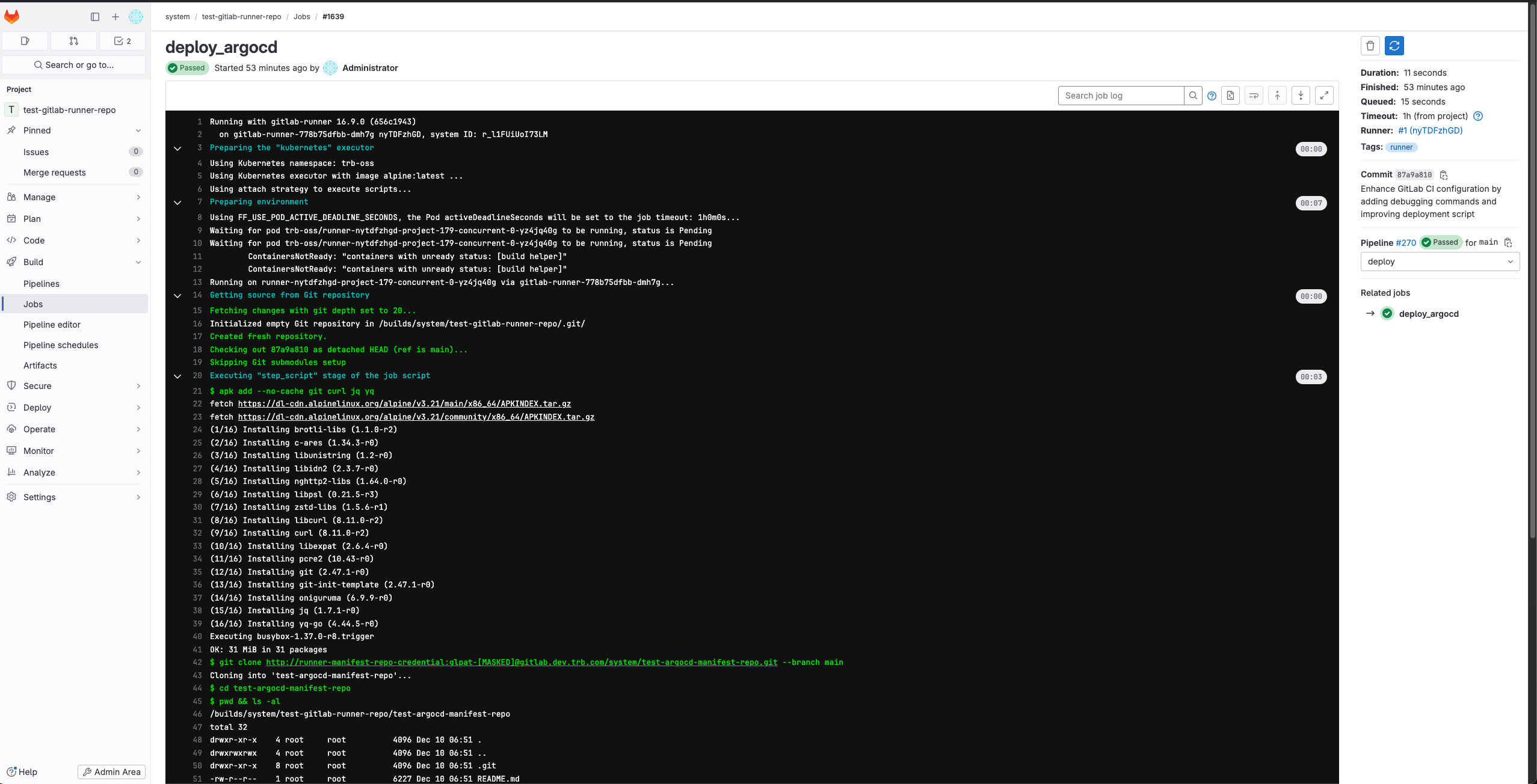1537x784 pixels.
Task: Open the Artifacts sidebar item
Action: (40, 366)
